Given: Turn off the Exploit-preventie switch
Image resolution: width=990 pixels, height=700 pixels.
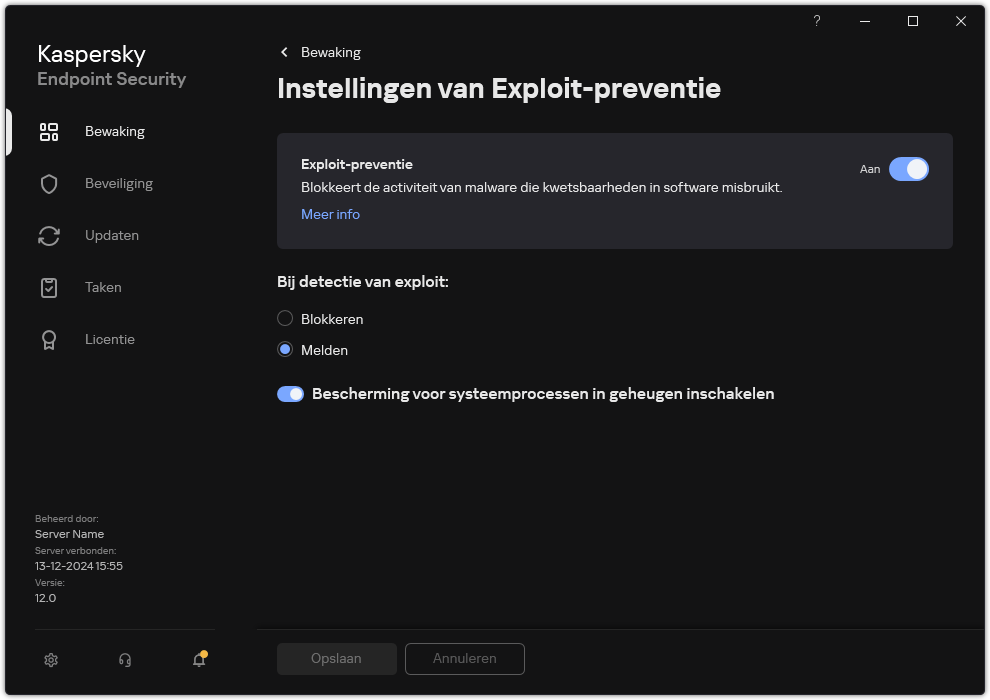Looking at the screenshot, I should click(x=909, y=169).
